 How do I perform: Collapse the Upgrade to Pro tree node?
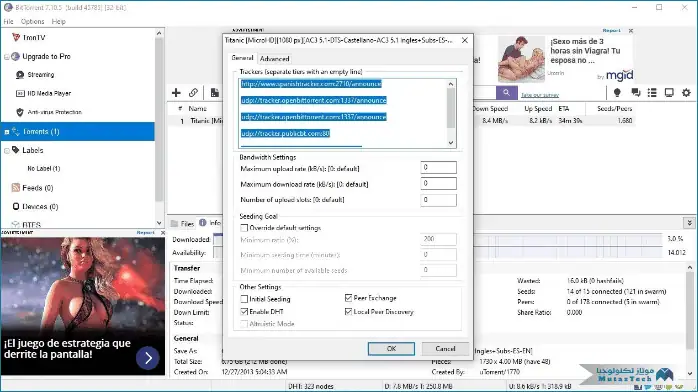tap(7, 57)
